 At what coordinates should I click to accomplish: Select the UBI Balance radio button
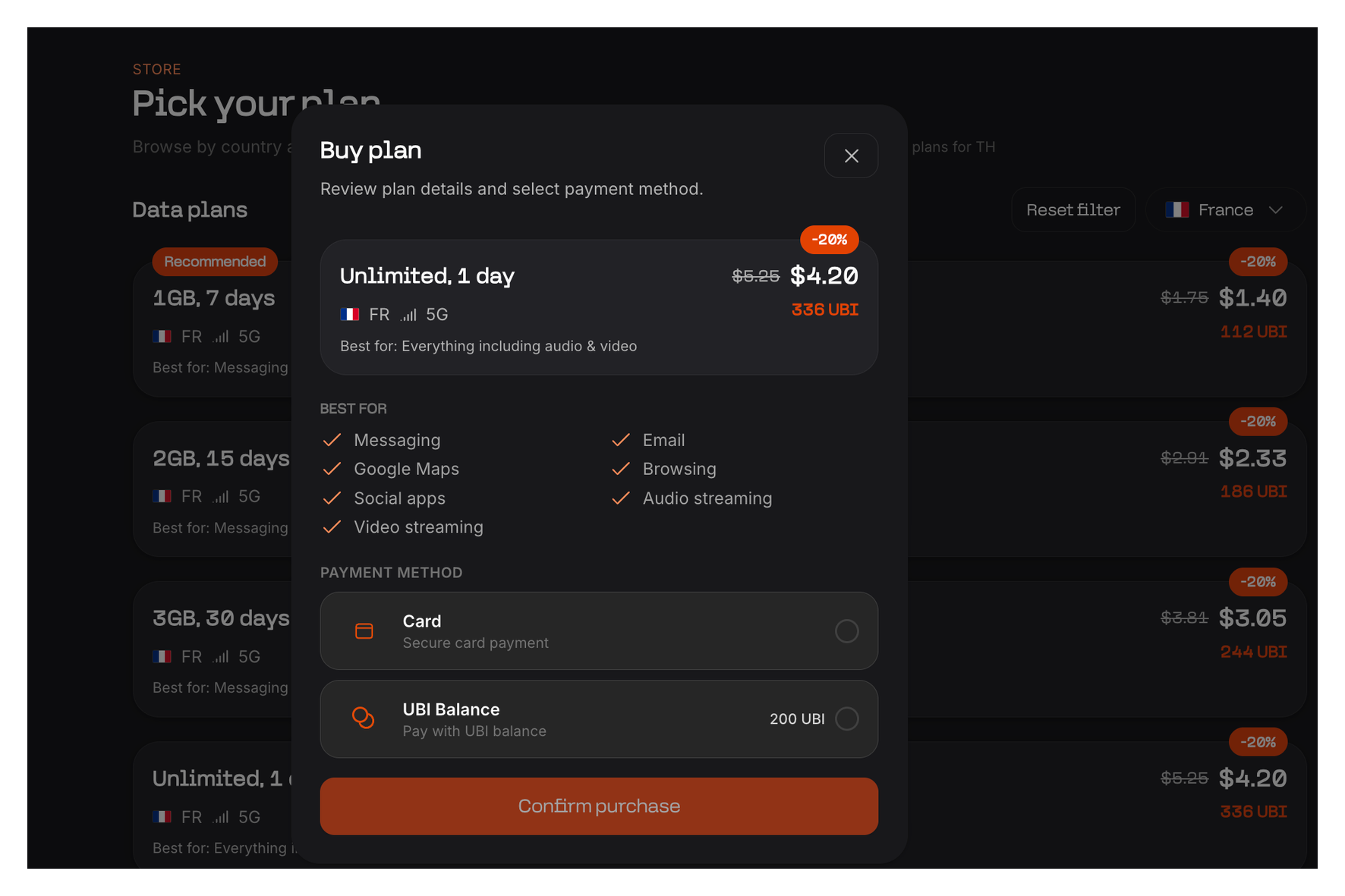[846, 718]
